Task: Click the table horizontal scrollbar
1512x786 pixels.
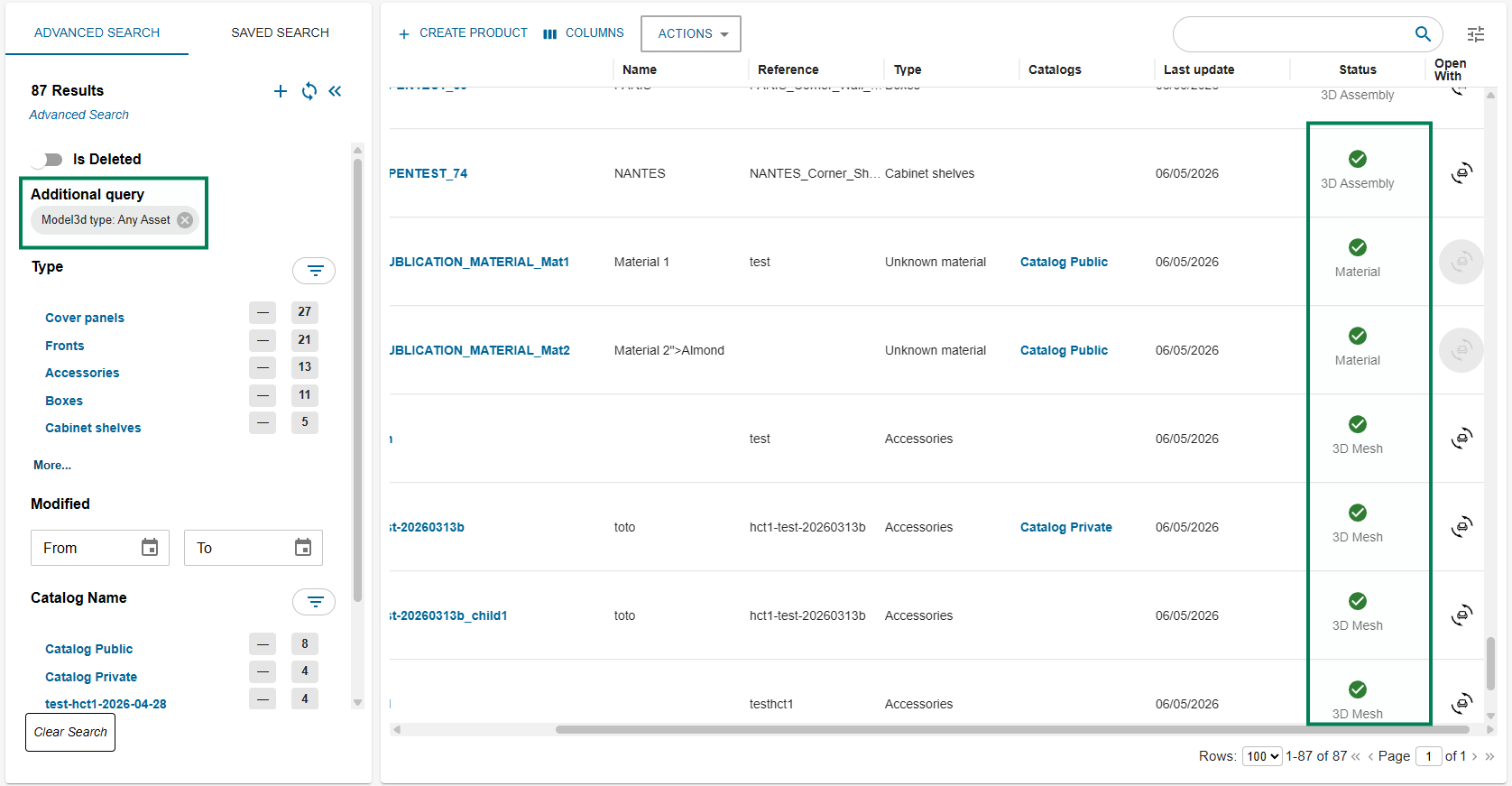Action: (1012, 729)
